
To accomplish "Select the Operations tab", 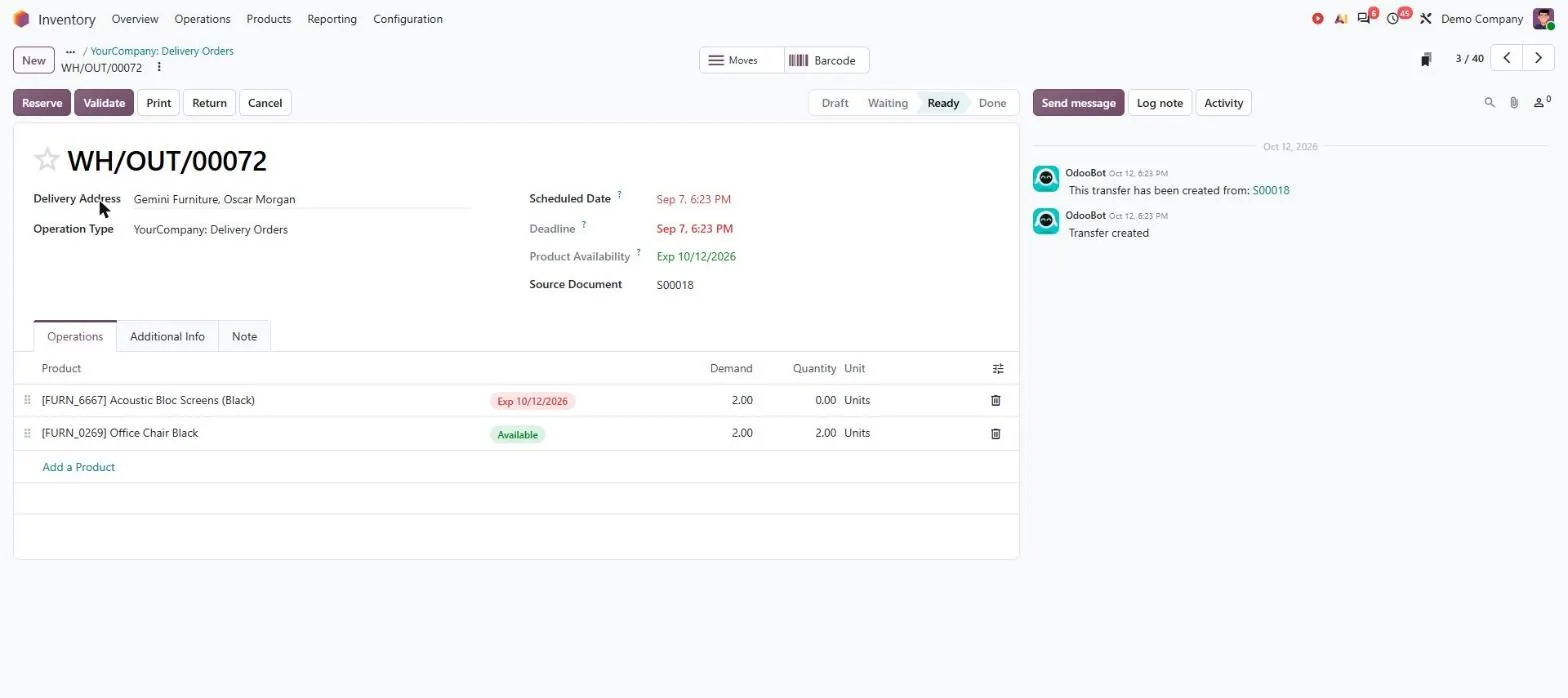I will click(75, 336).
